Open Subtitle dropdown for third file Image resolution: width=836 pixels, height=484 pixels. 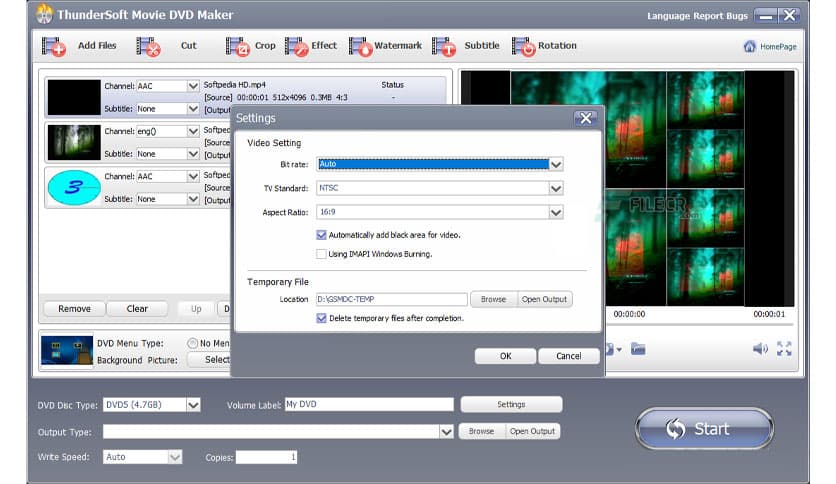[x=193, y=199]
